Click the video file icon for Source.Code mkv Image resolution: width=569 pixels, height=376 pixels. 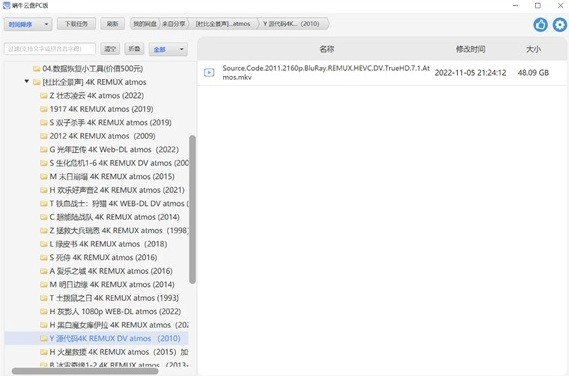(209, 73)
